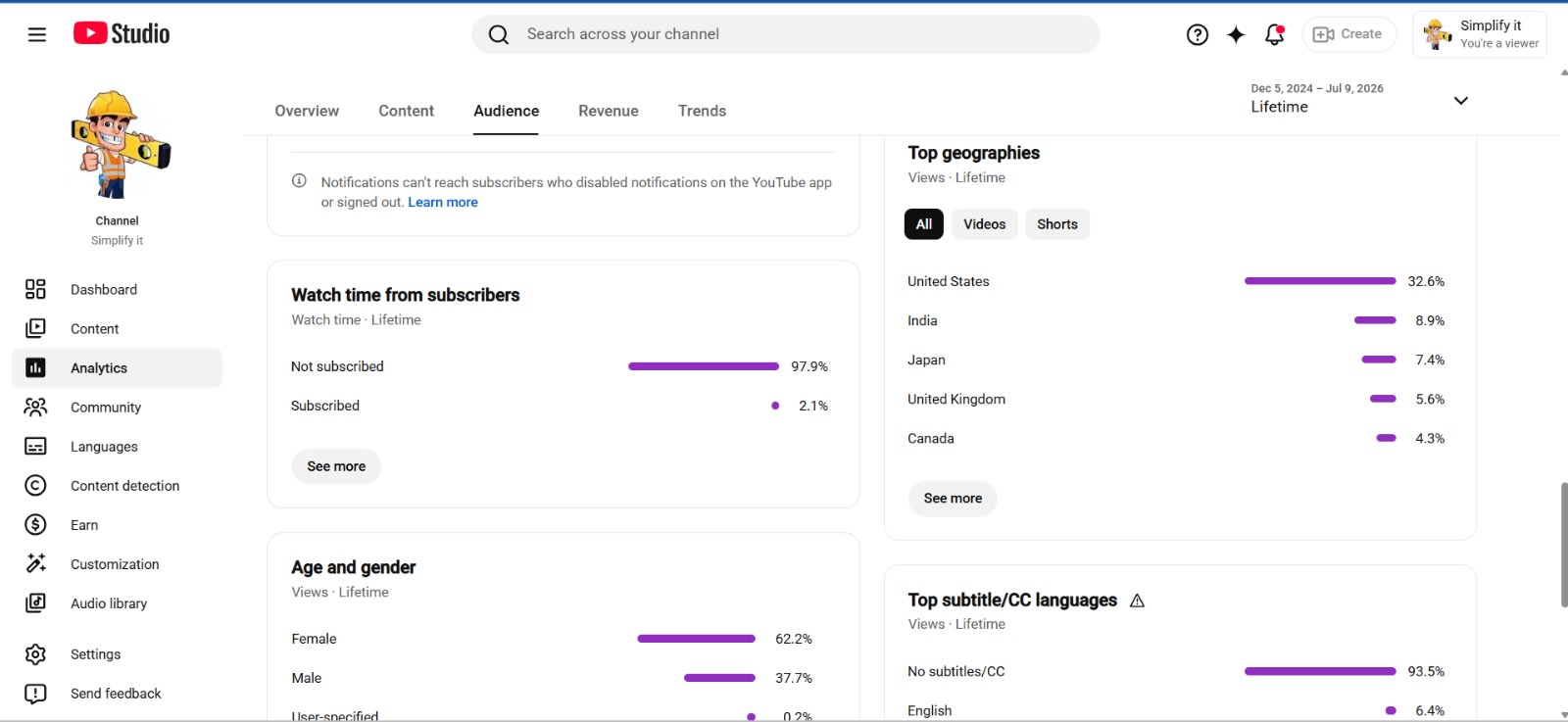This screenshot has height=722, width=1568.
Task: Filter Top geographies by Shorts
Action: pos(1057,224)
